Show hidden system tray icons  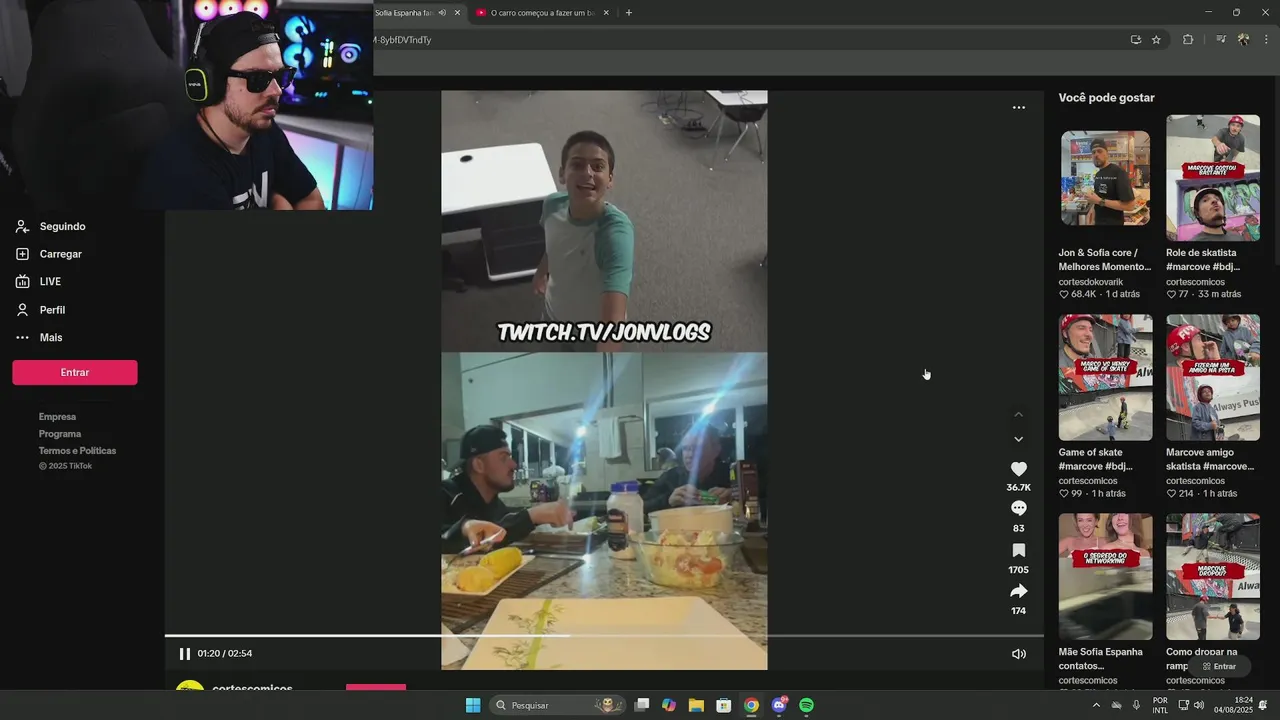1096,705
